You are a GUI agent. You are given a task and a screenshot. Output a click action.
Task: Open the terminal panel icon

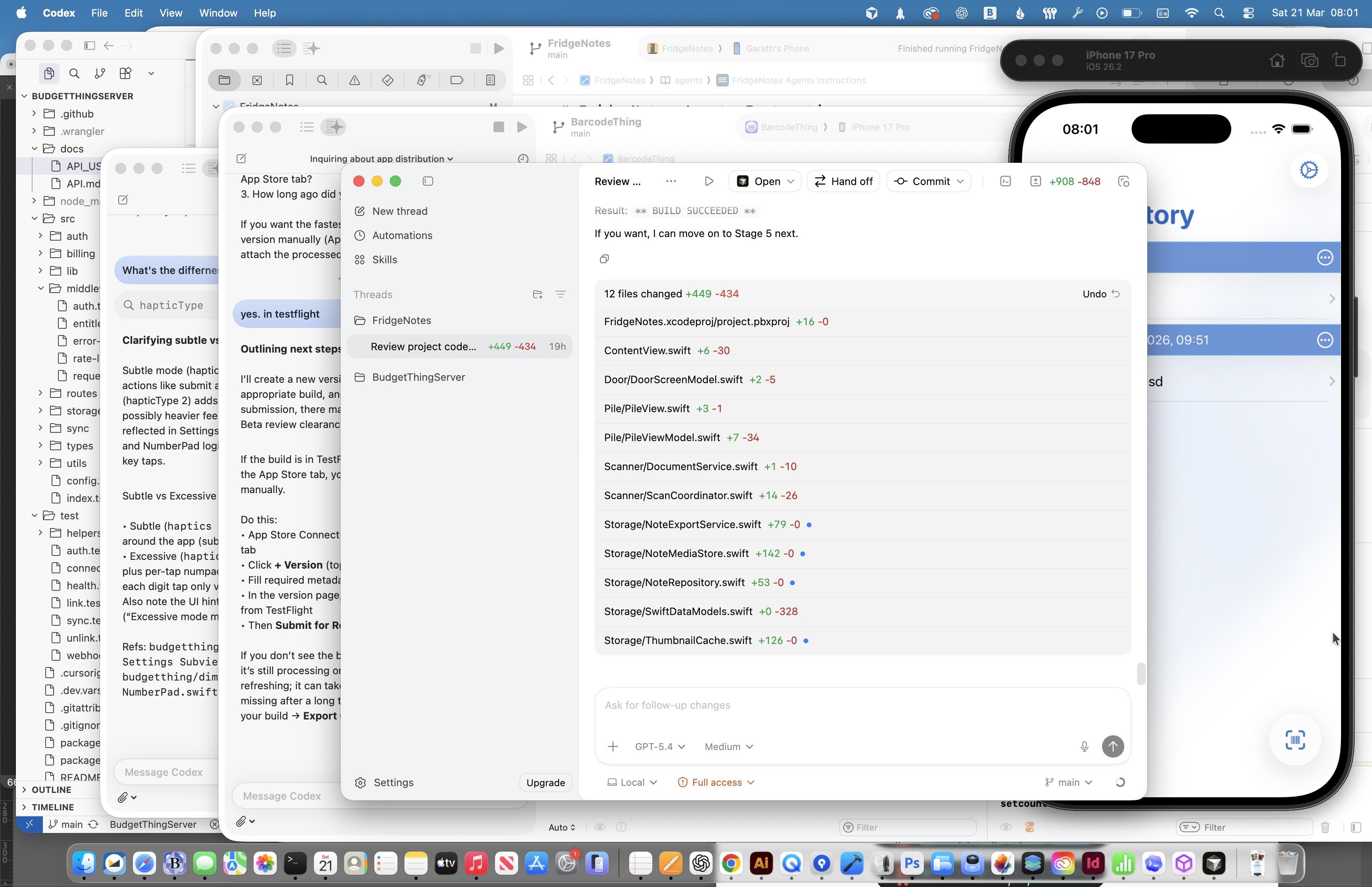(1005, 181)
